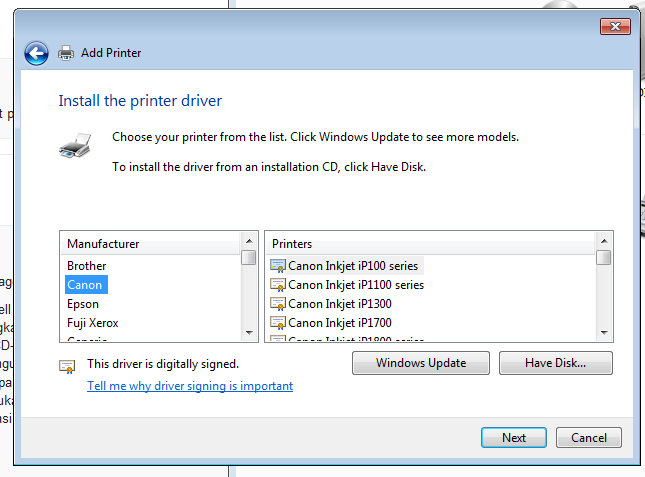Image resolution: width=645 pixels, height=477 pixels.
Task: Choose Canon Inkjet iP100 series printer
Action: [x=353, y=266]
